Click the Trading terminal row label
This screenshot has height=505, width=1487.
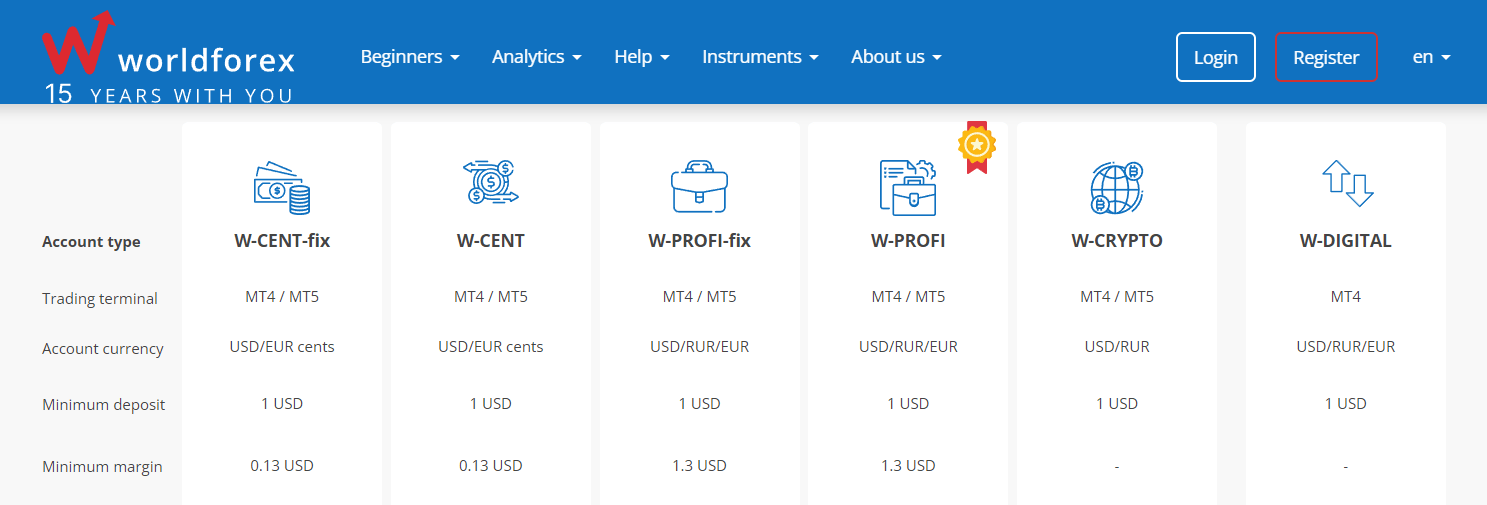tap(100, 299)
